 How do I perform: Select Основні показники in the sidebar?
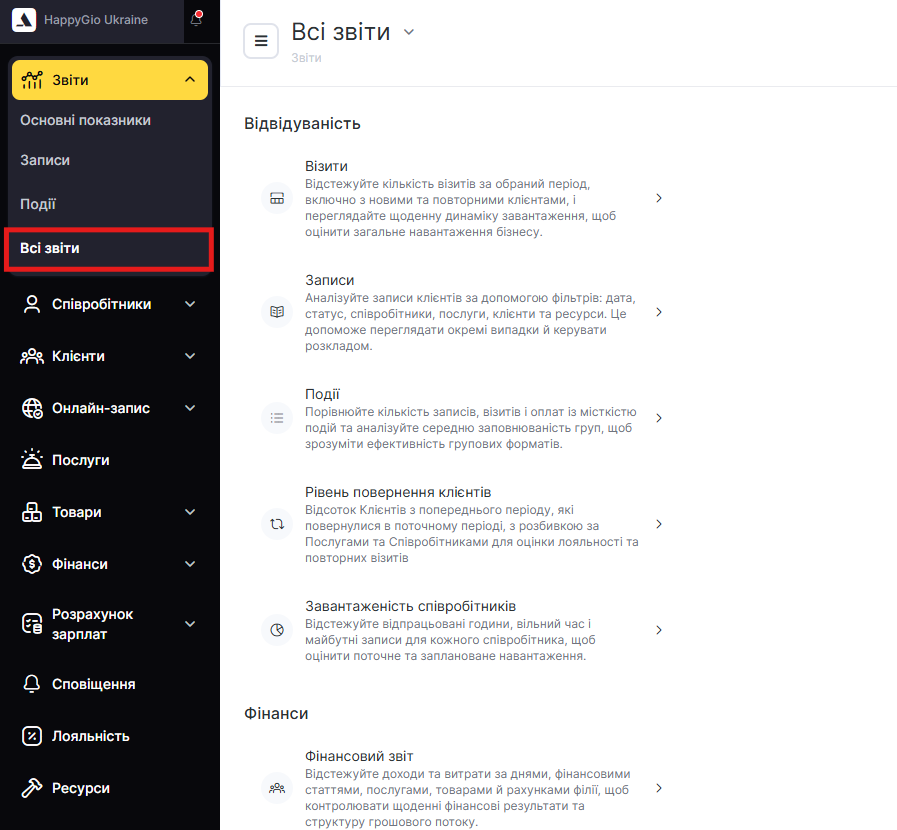[86, 120]
